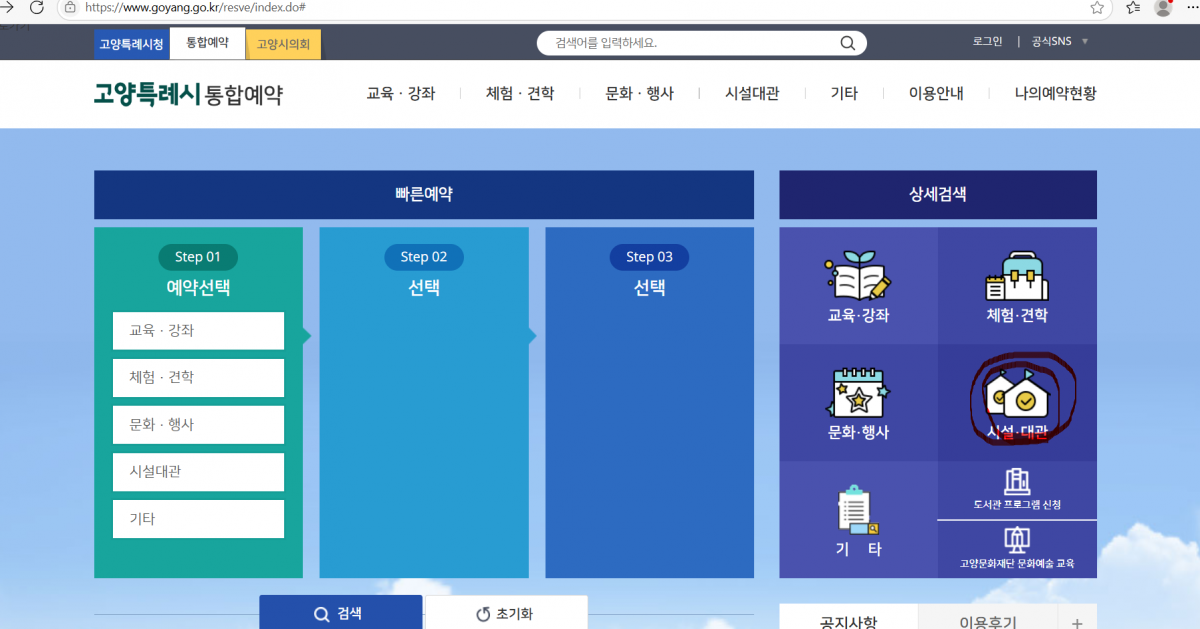Open the browser favorites list icon
Viewport: 1200px width, 629px height.
(x=1133, y=7)
